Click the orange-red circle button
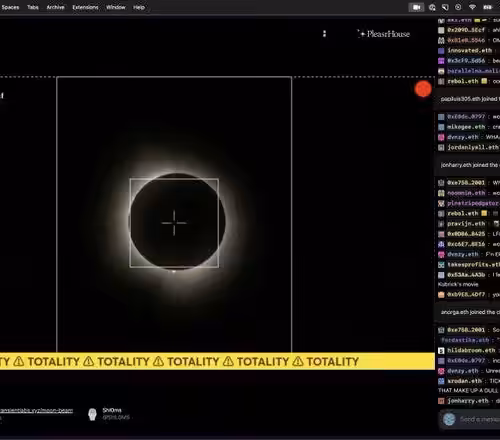 click(423, 89)
